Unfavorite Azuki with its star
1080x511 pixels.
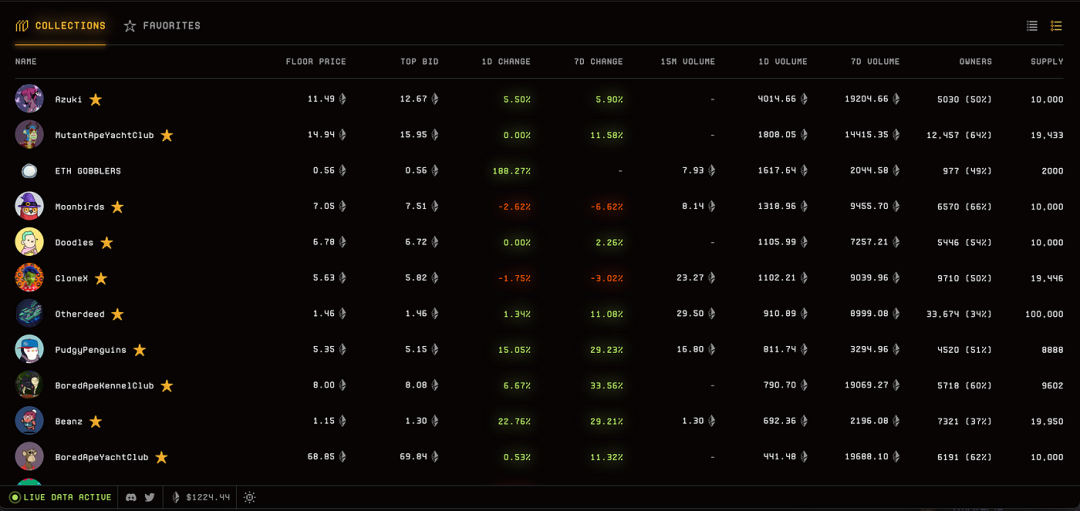(96, 100)
